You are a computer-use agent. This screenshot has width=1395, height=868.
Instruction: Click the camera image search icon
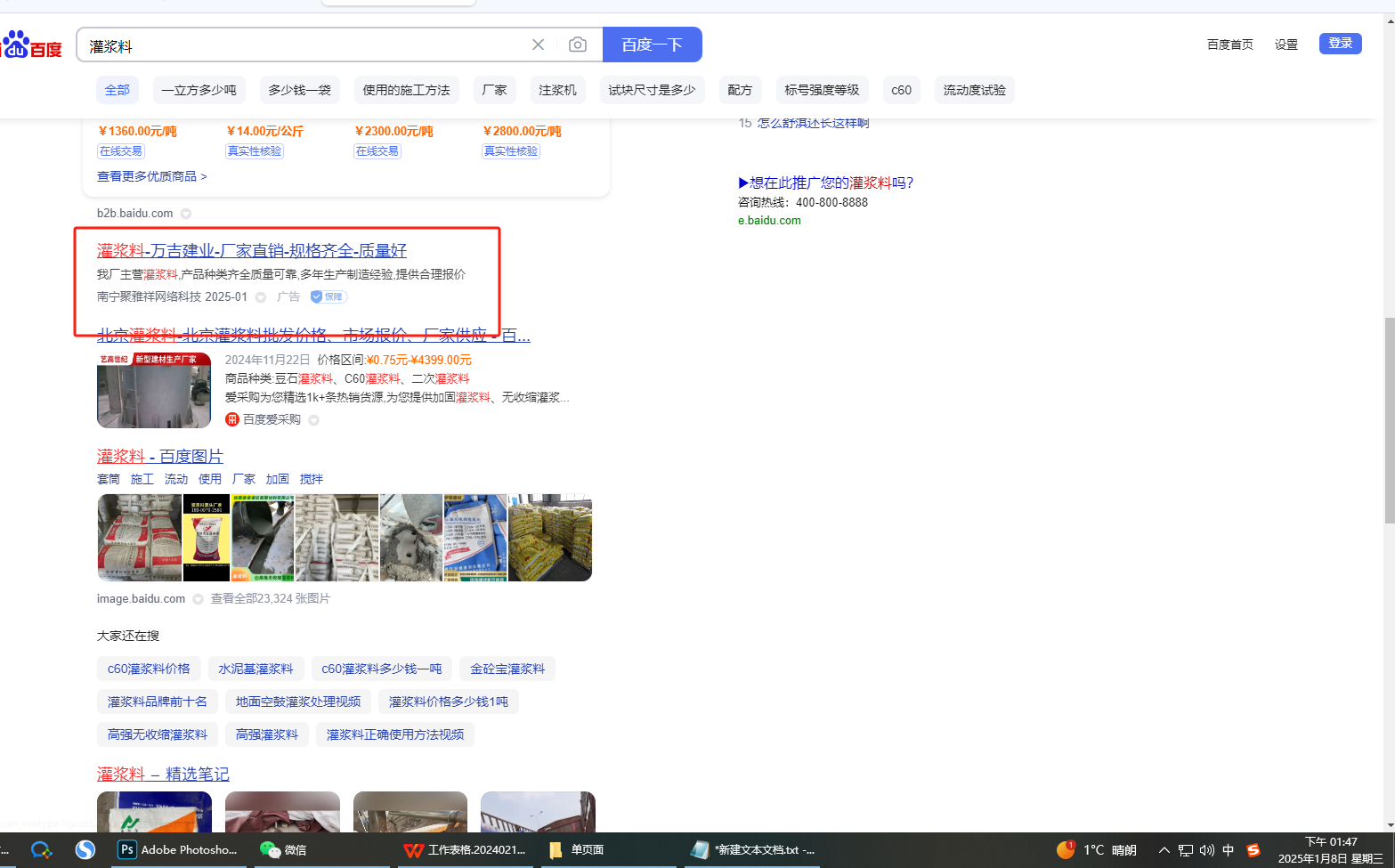578,45
